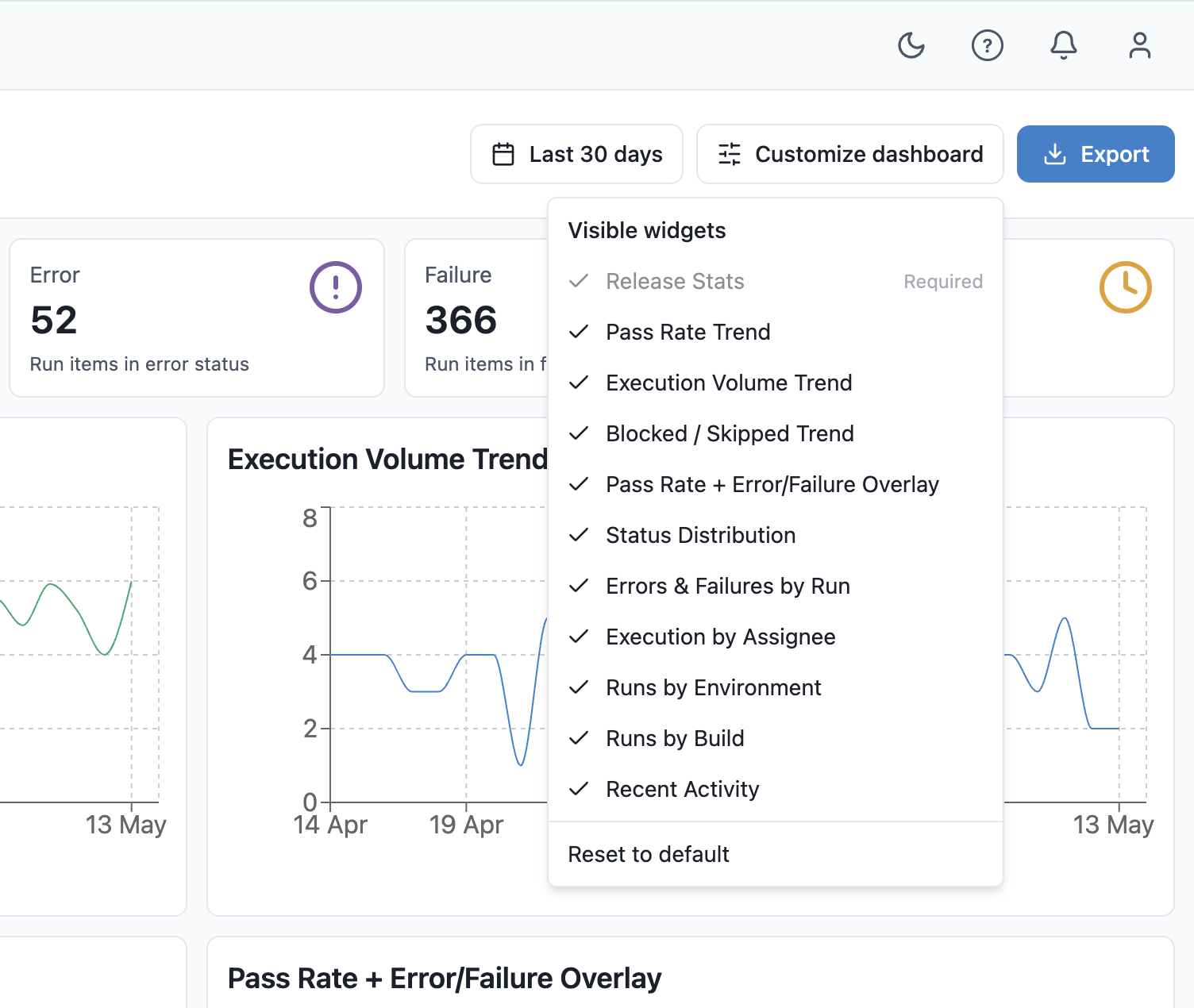Toggle Errors & Failures by Run widget
Screen dimensions: 1194x1008
[x=776, y=586]
